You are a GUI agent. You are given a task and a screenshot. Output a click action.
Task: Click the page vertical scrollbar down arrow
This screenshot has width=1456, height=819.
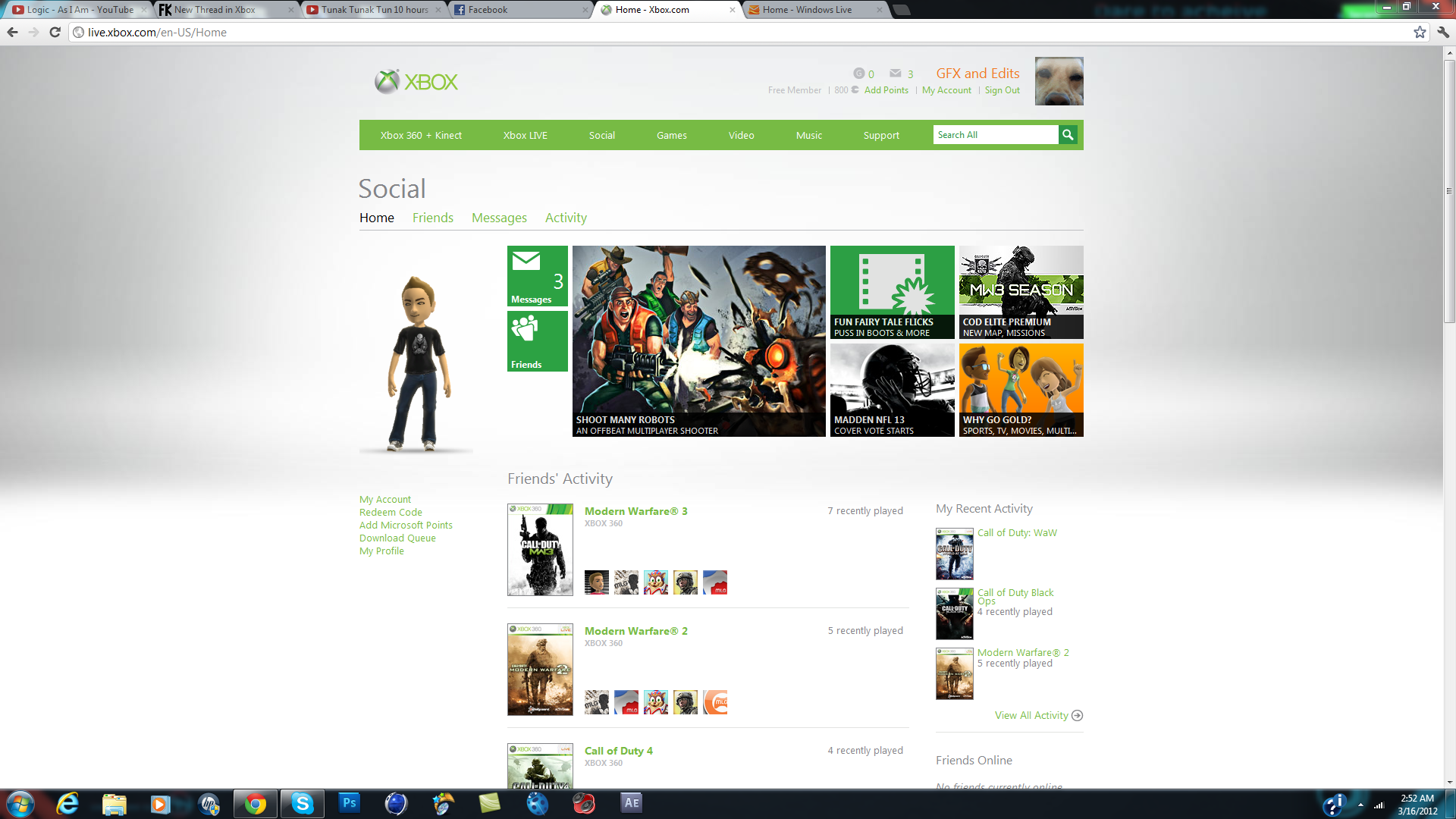1449,782
